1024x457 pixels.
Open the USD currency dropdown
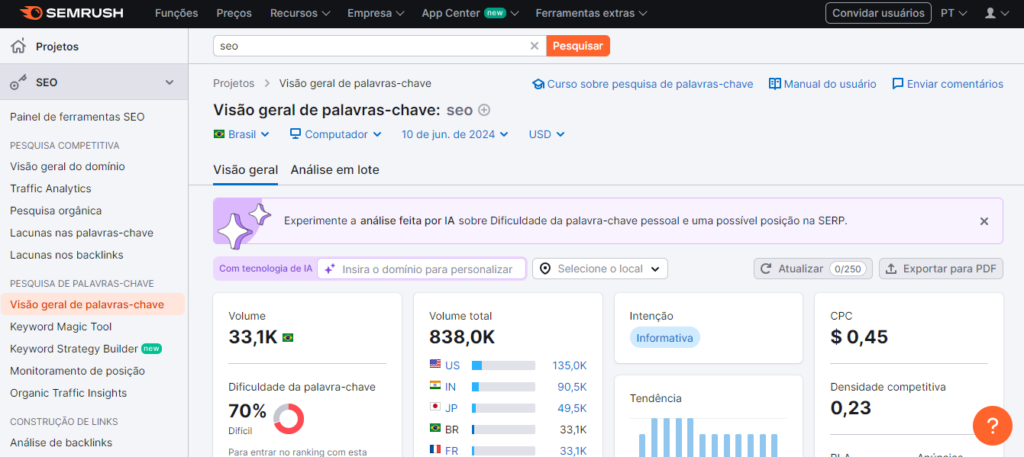click(x=547, y=134)
